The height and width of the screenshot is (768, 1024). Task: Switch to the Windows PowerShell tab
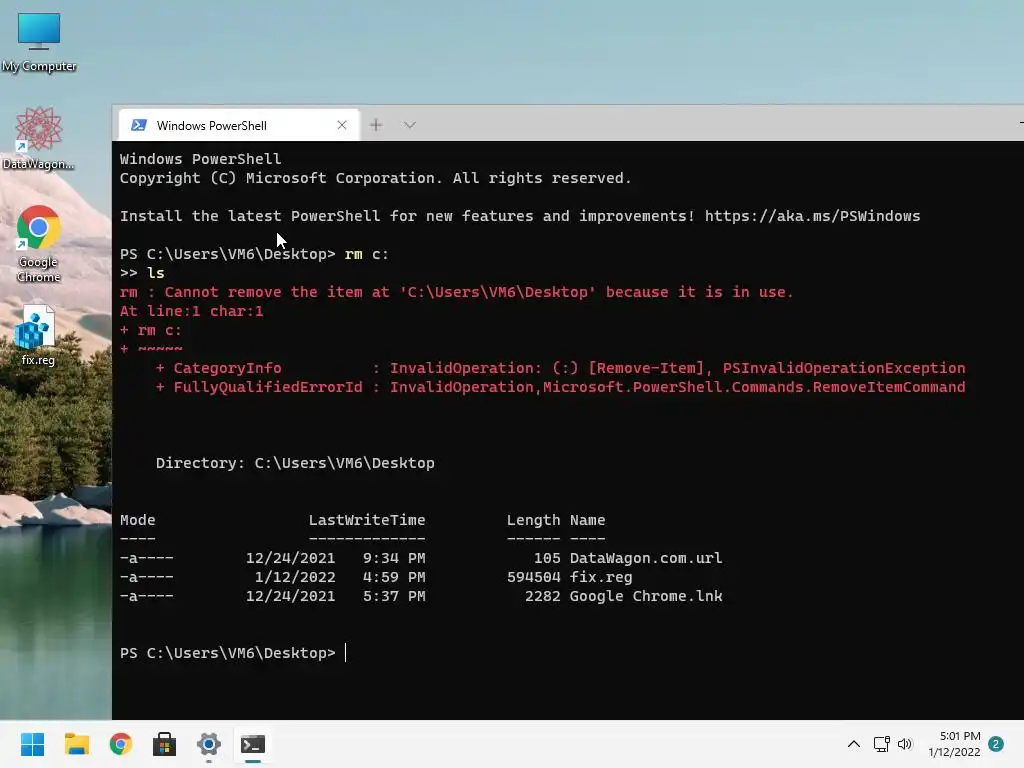point(239,125)
